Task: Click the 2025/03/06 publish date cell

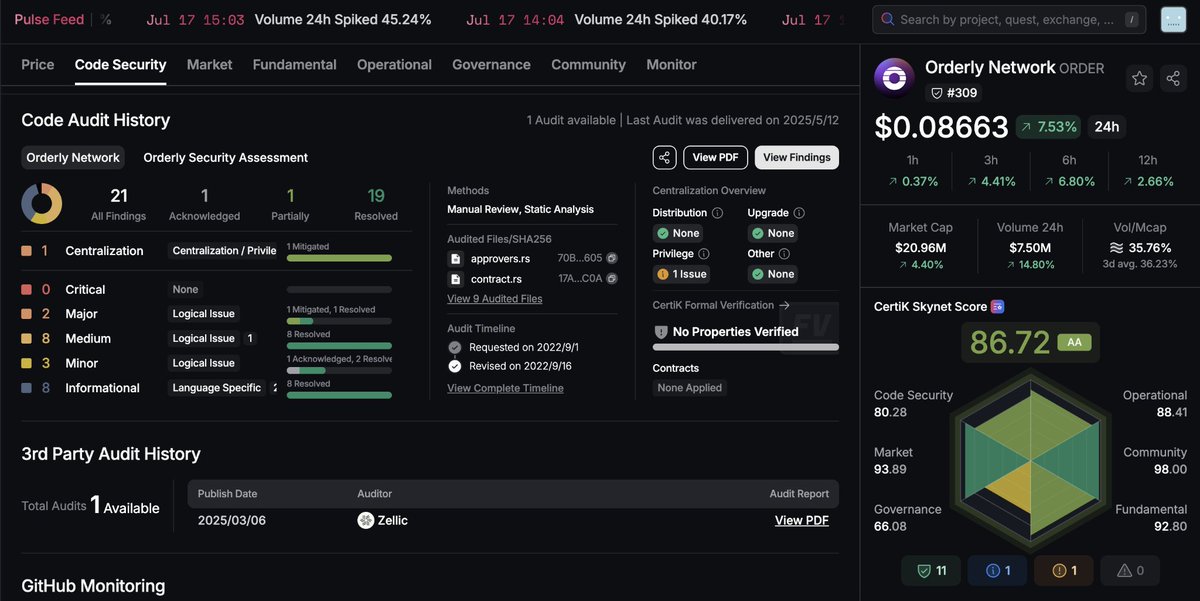Action: [x=232, y=520]
